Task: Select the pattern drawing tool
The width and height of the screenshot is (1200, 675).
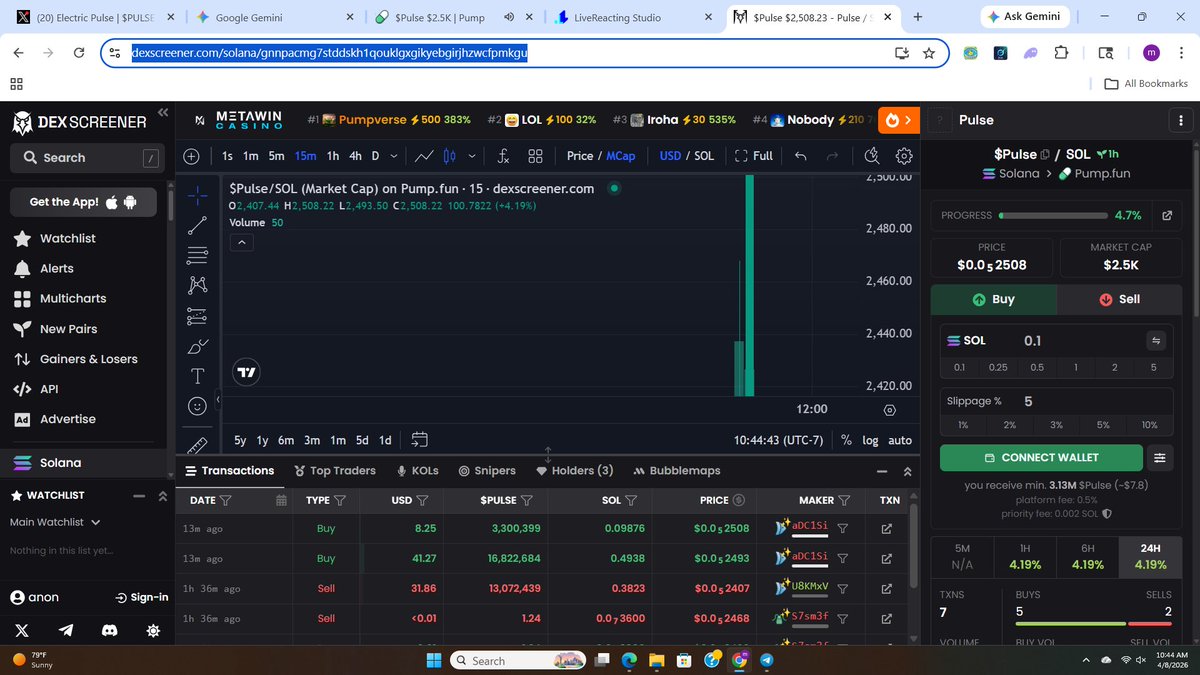Action: [x=197, y=285]
